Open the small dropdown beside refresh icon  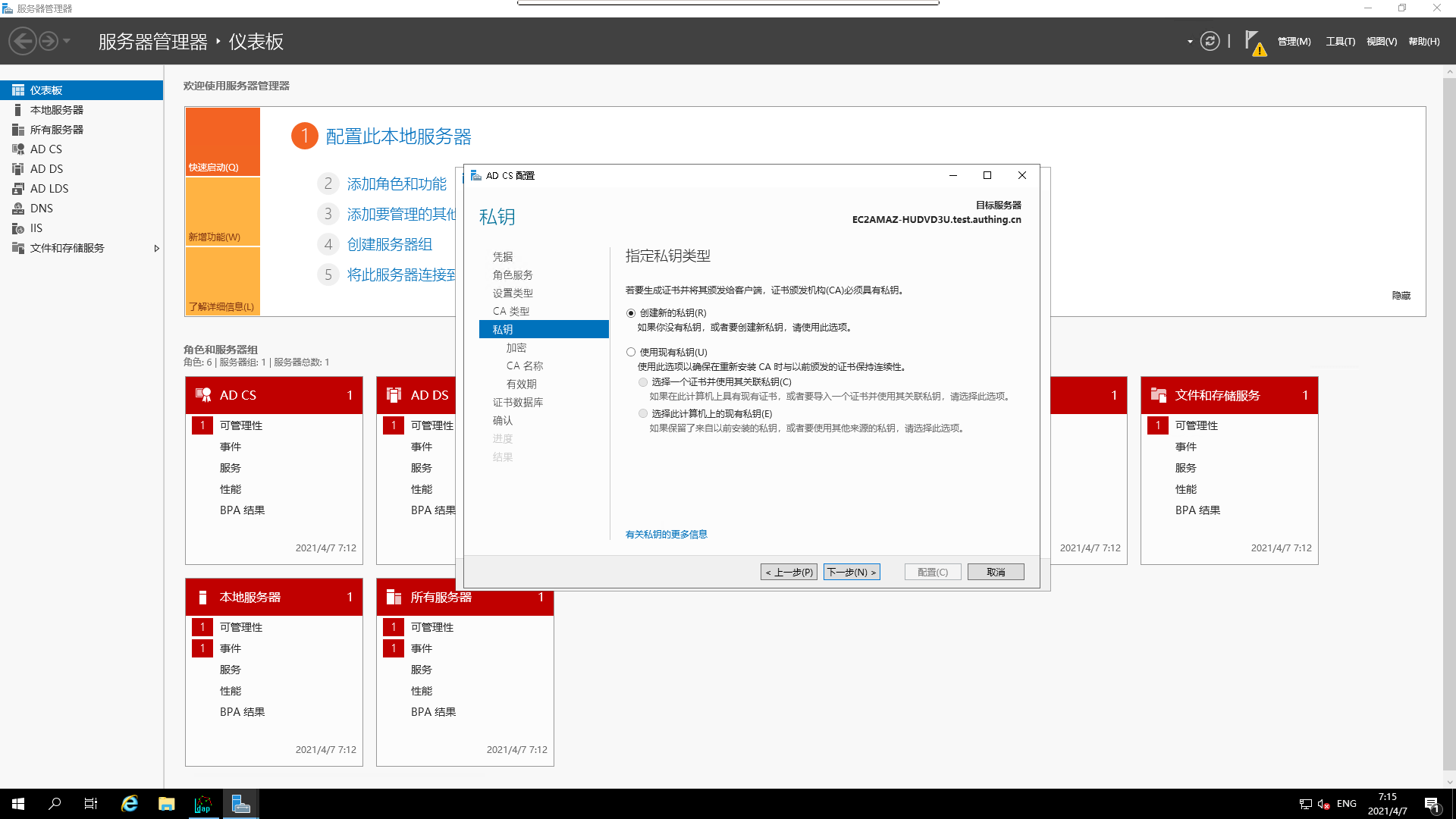click(1190, 42)
